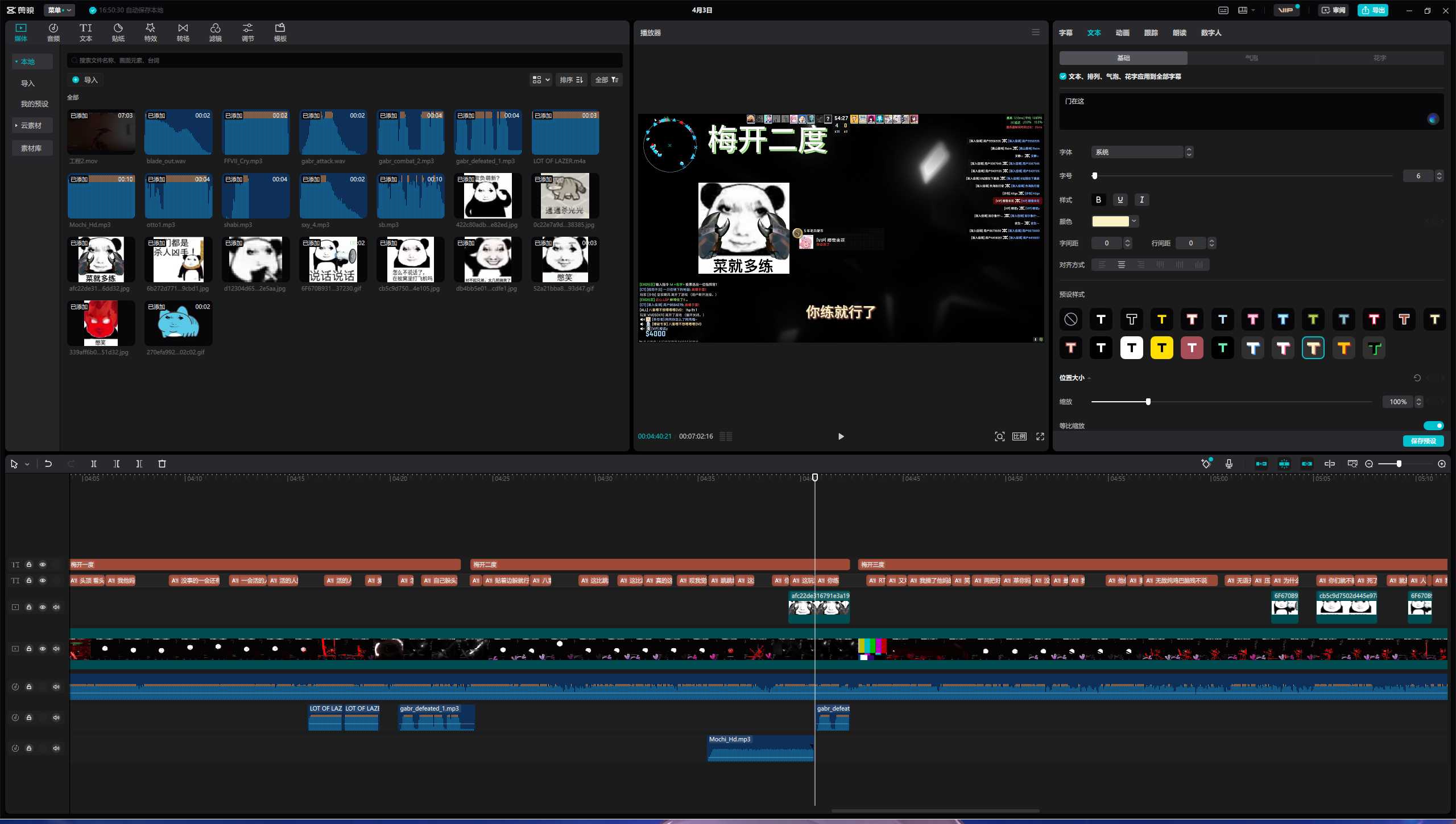Toggle visibility of the sticker image track

pyautogui.click(x=43, y=607)
